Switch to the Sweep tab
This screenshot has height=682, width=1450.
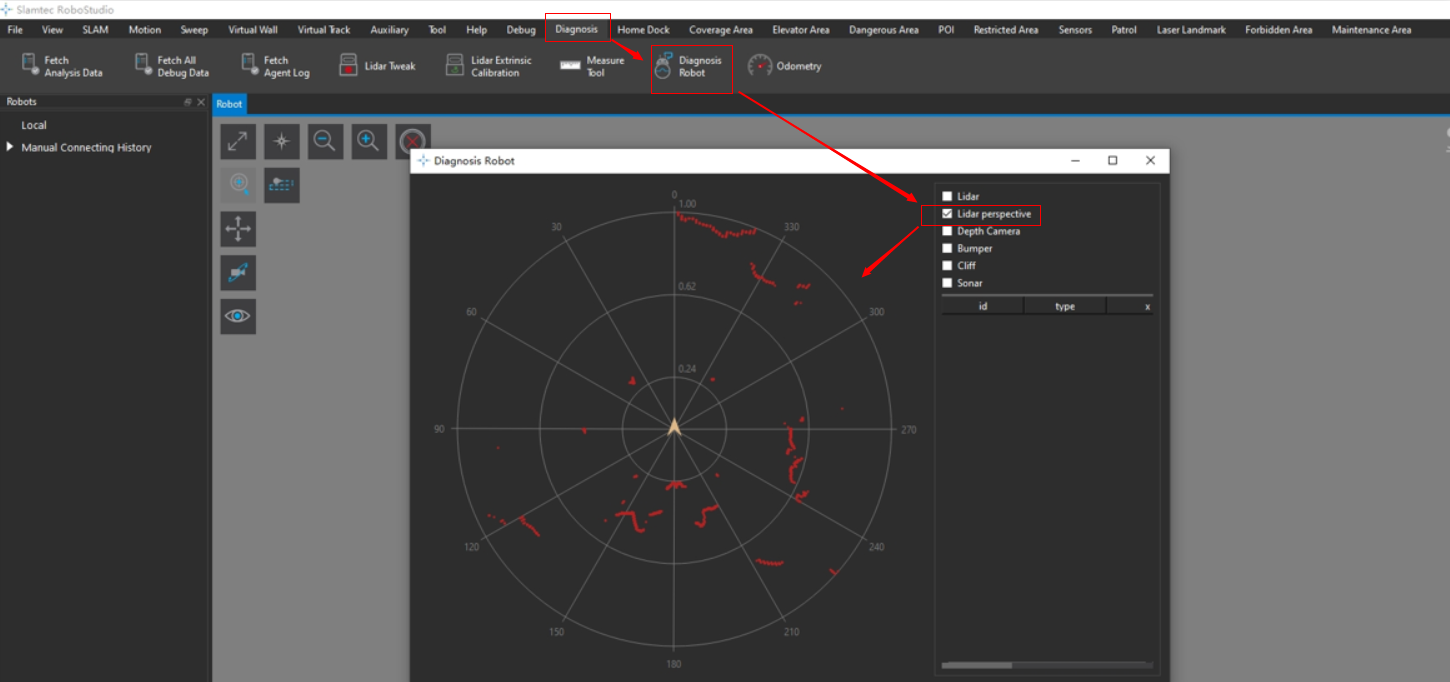tap(194, 30)
